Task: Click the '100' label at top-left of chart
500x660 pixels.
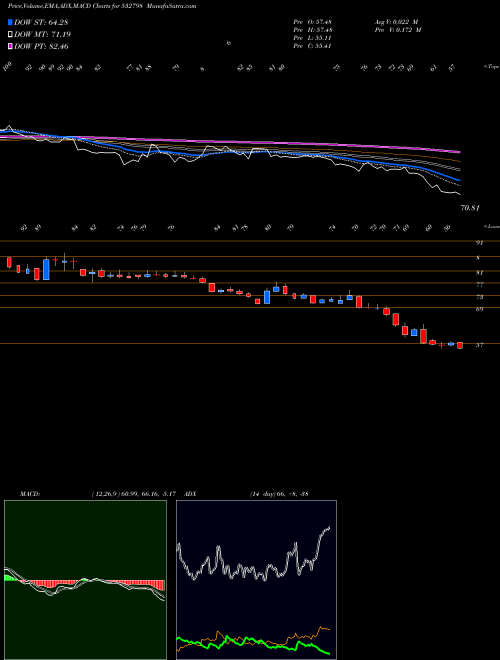Action: coord(7,67)
